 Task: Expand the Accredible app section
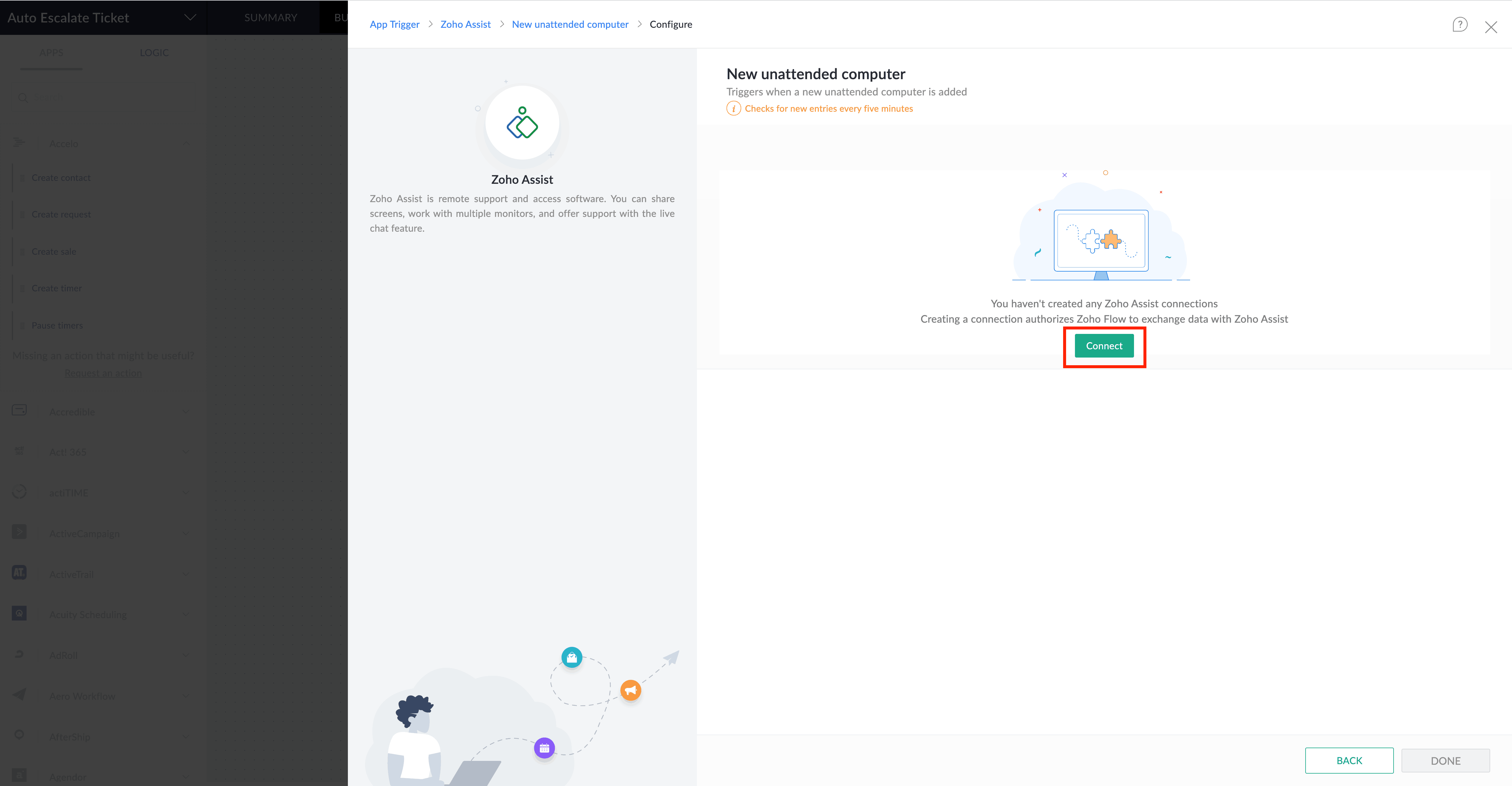187,412
